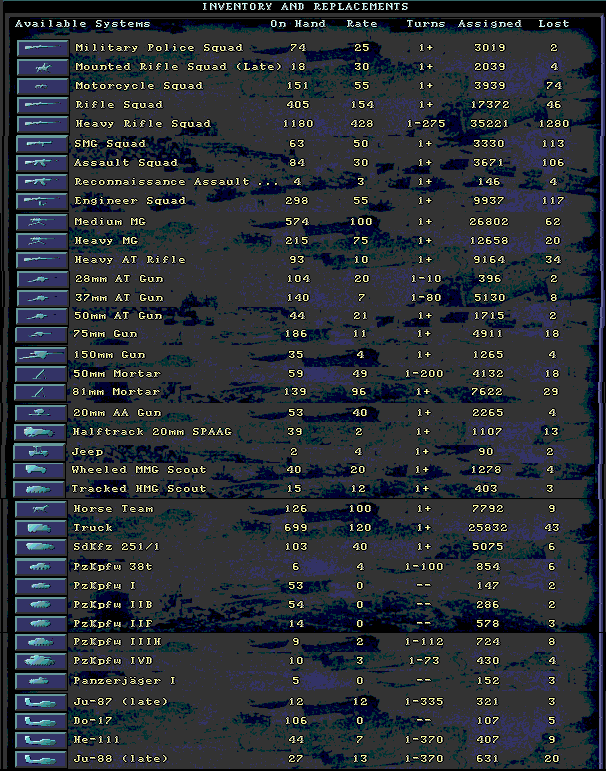Image resolution: width=606 pixels, height=771 pixels.
Task: Click Assigned value 35221 for Heavy Rifle Squad
Action: (x=489, y=124)
